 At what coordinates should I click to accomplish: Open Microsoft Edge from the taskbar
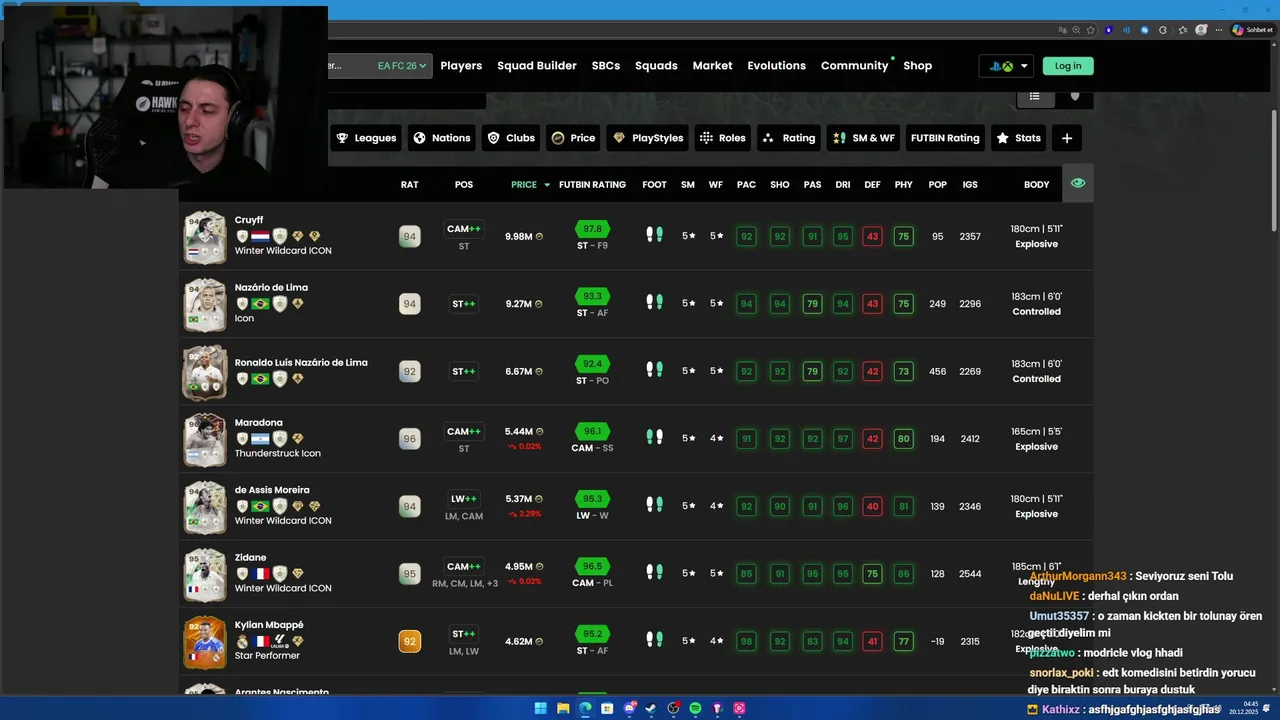pos(585,708)
